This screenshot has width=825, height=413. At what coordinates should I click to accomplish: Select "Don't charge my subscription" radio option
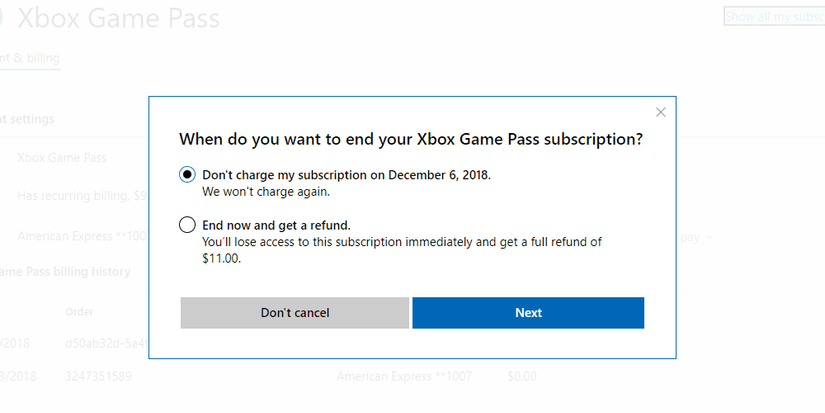[x=187, y=175]
